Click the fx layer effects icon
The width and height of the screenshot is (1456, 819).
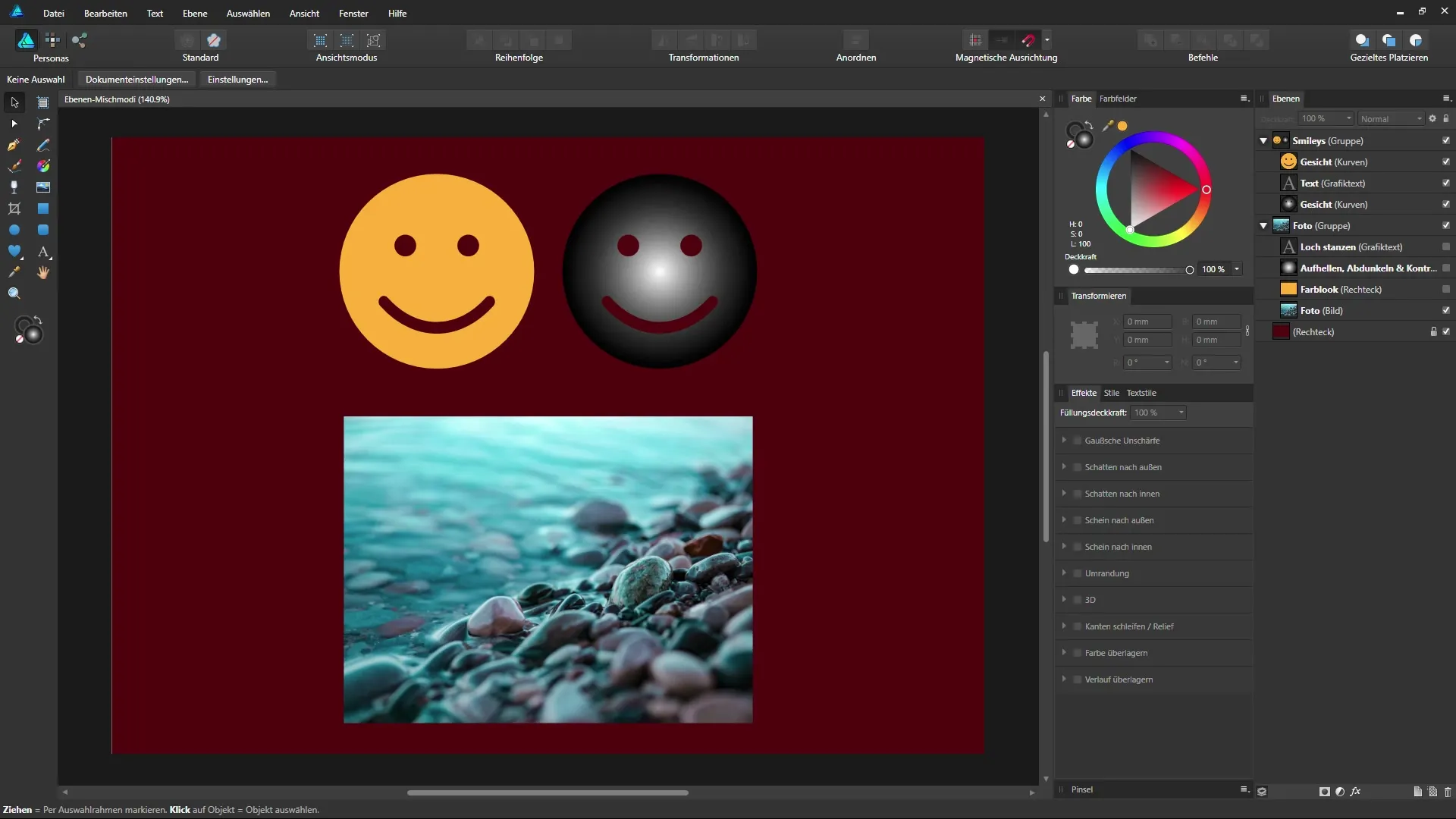1355,791
